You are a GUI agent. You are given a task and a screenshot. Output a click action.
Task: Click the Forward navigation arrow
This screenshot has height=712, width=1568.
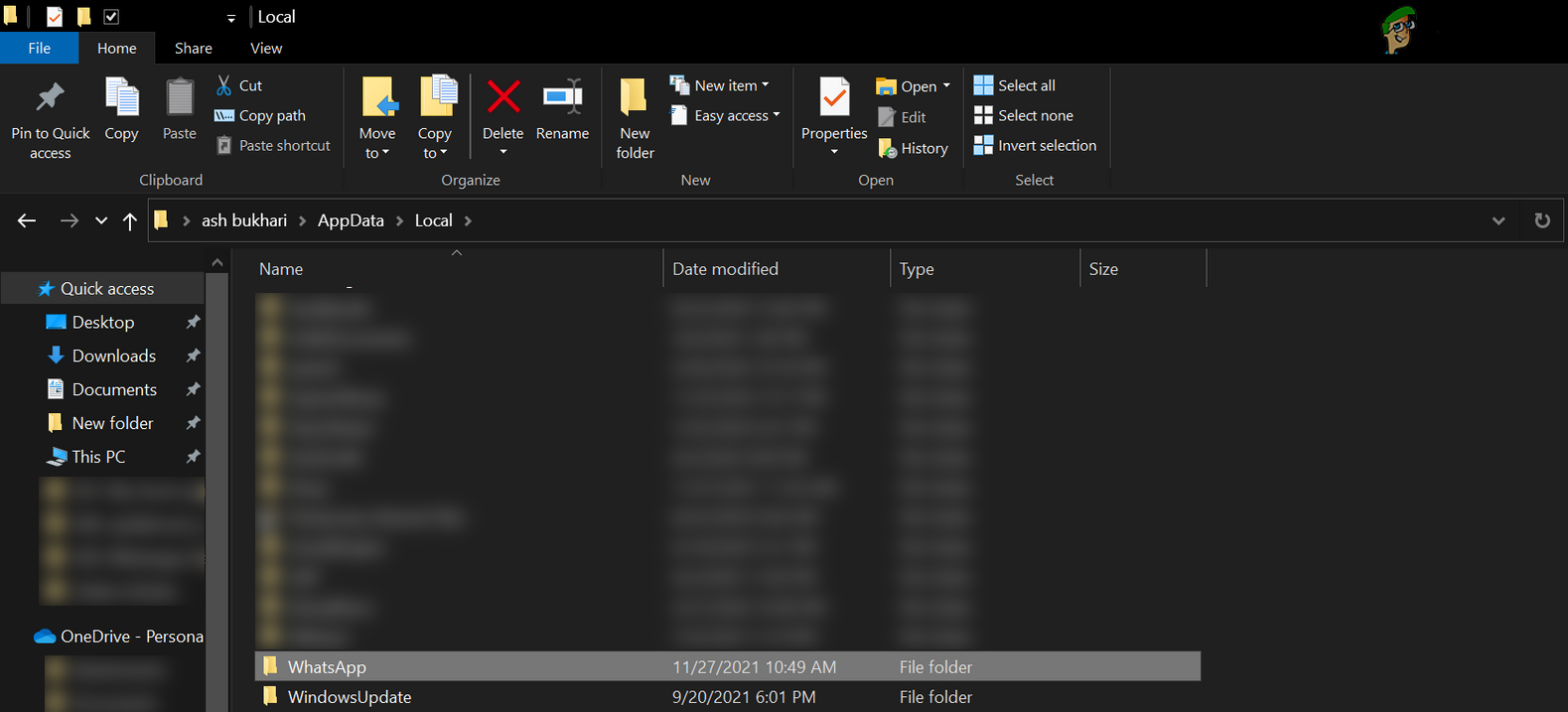click(69, 220)
